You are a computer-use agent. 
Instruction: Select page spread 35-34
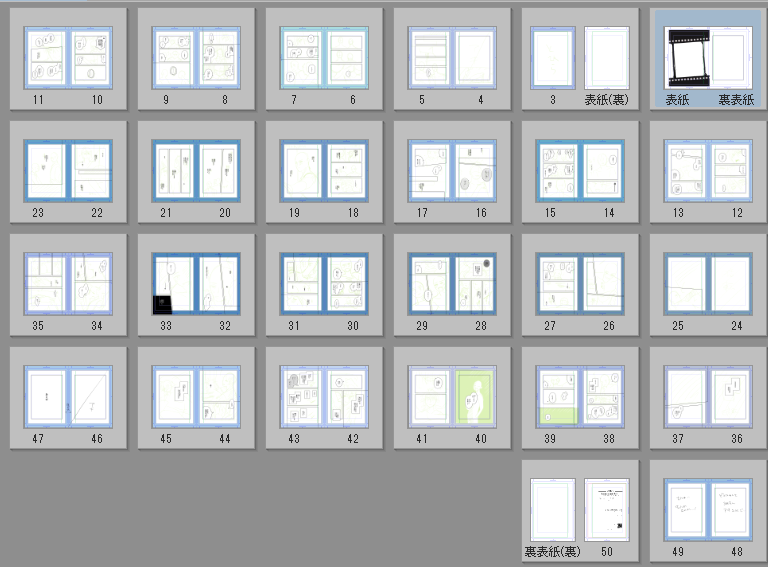[x=68, y=284]
